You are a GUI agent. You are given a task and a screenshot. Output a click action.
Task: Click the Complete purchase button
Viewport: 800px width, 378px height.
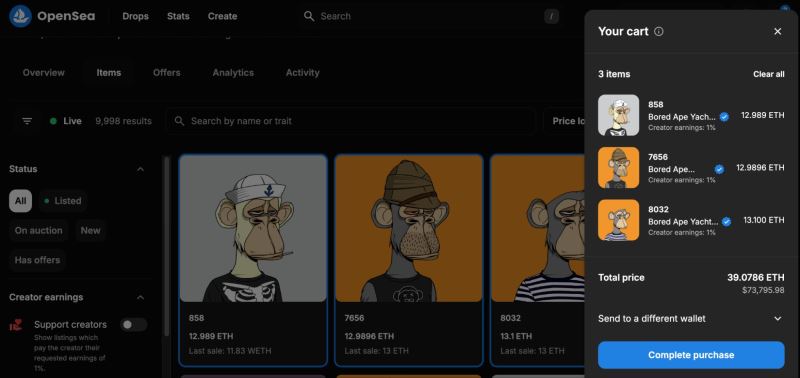(x=691, y=355)
